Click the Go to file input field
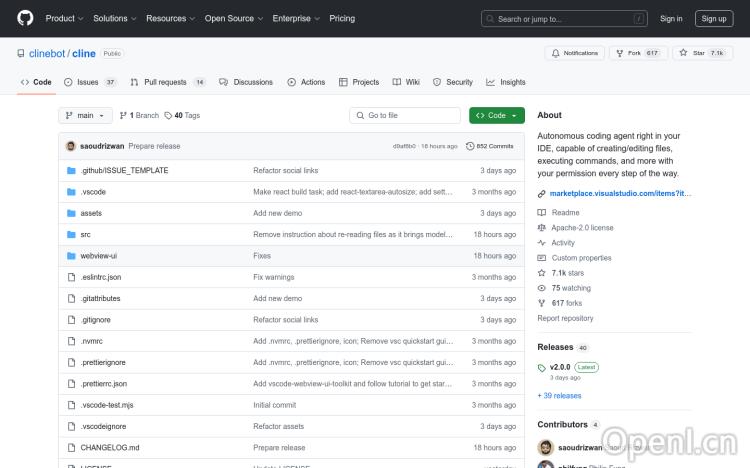Screen dimensions: 750x468 [x=410, y=116]
